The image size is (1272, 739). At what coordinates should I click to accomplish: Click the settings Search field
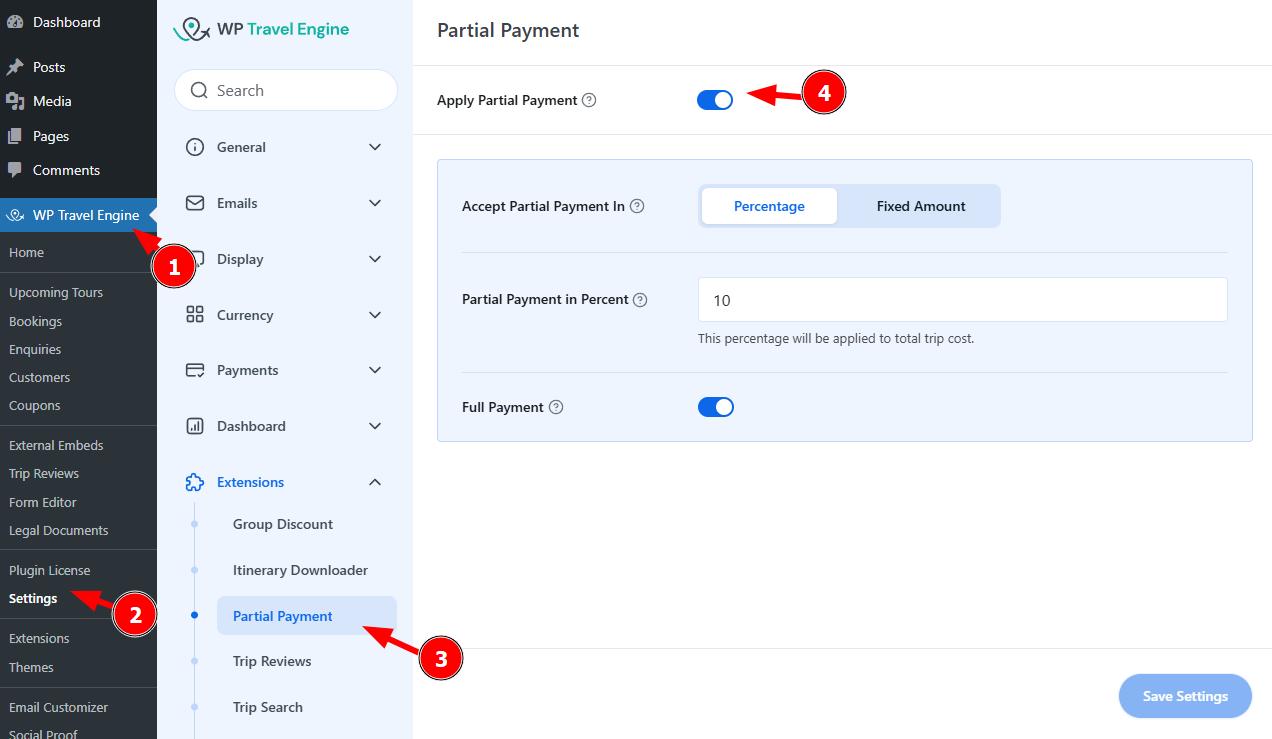coord(286,90)
